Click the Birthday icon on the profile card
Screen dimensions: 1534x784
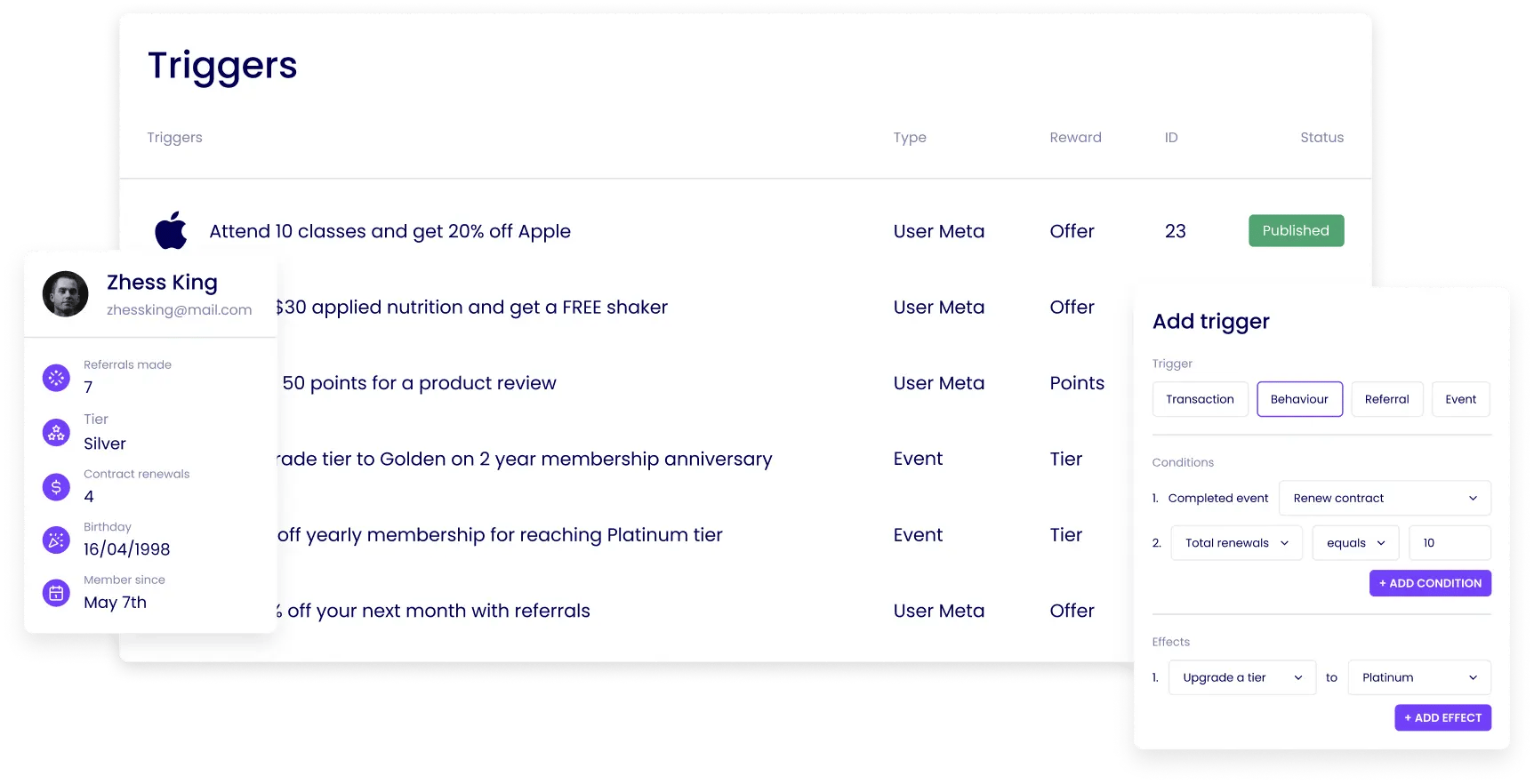[x=56, y=540]
